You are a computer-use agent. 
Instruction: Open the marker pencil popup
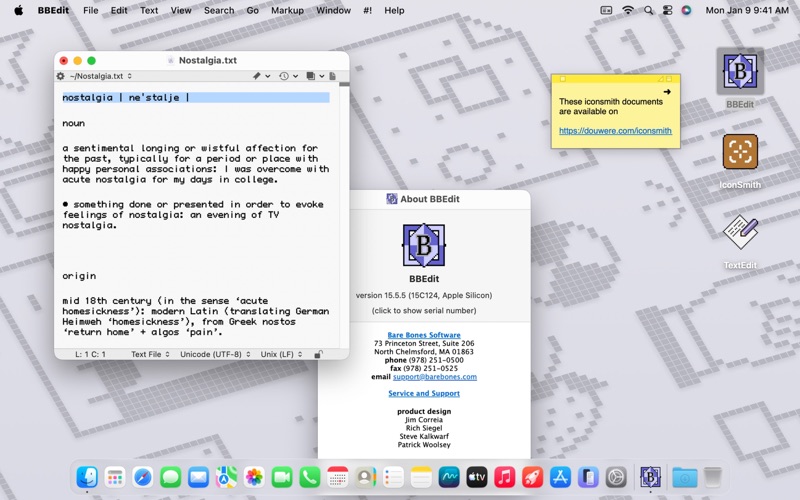(257, 76)
